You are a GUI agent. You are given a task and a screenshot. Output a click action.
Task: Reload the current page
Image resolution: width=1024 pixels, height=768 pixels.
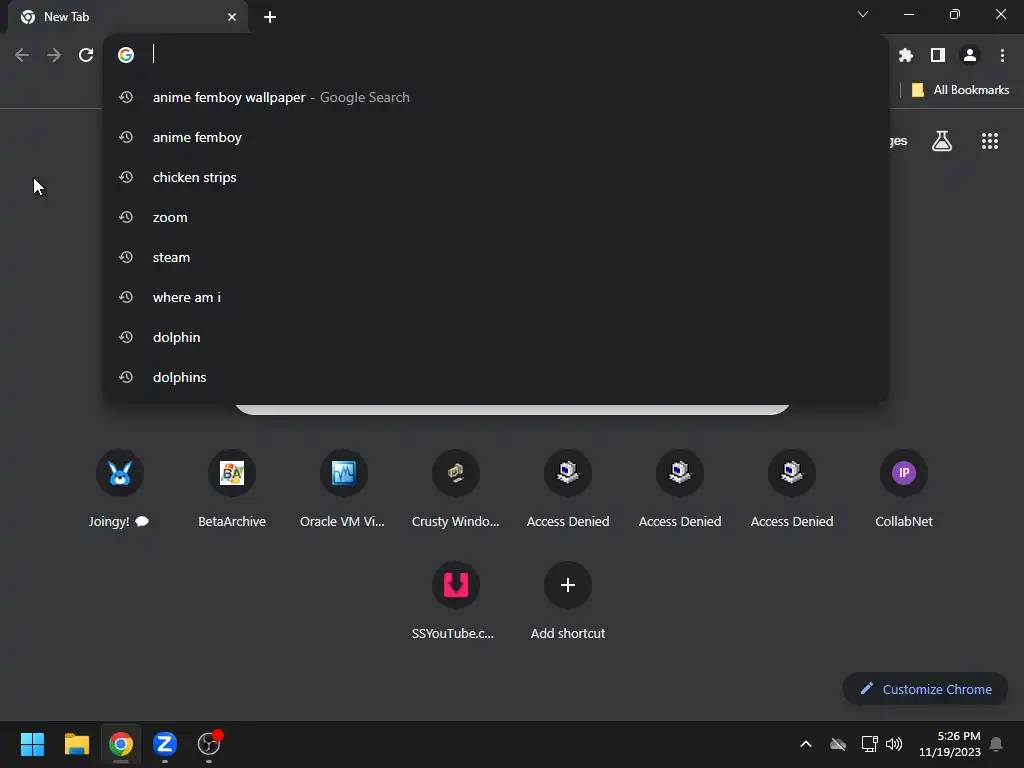coord(86,55)
